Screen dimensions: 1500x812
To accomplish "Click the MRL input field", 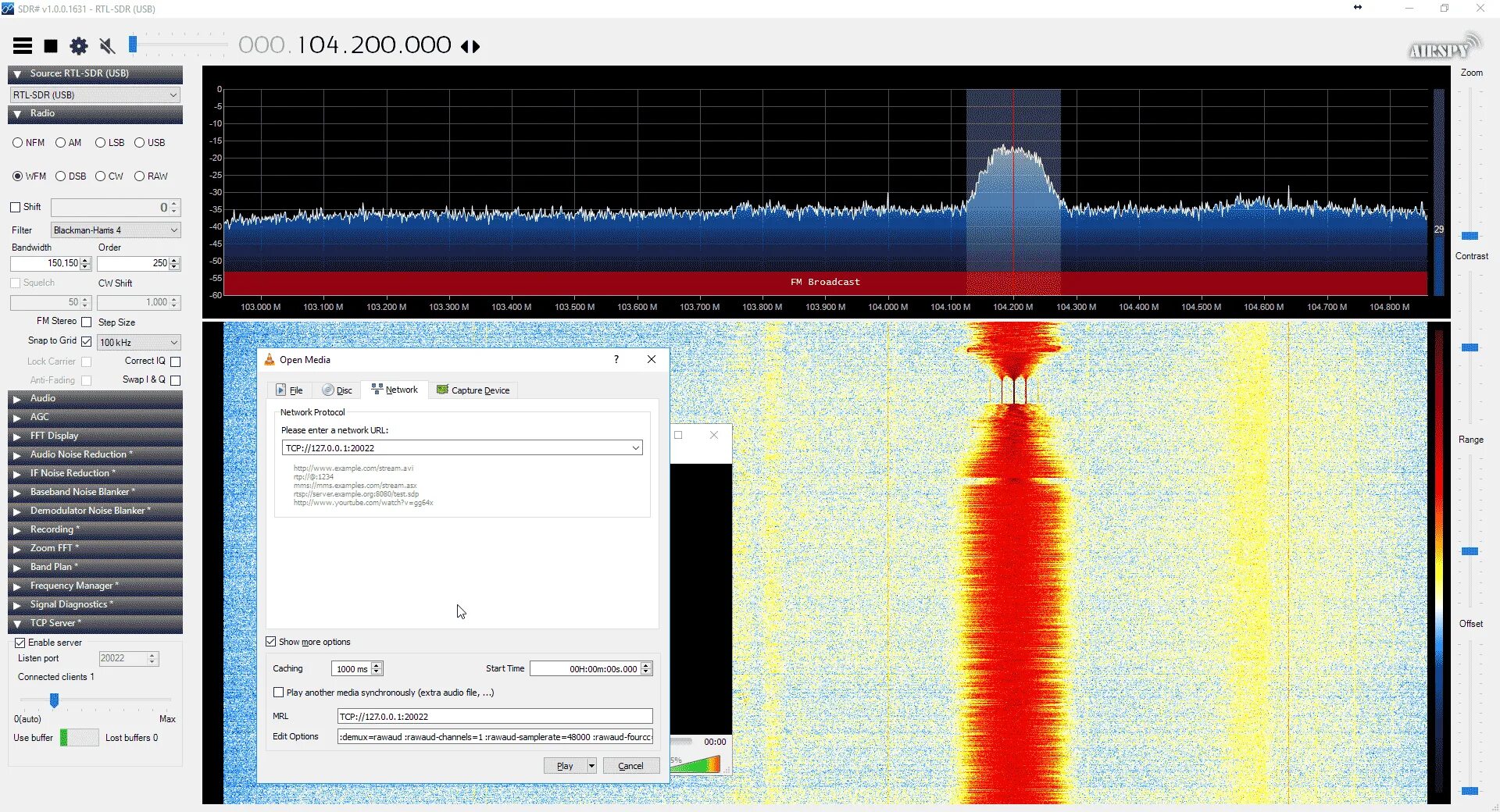I will [495, 716].
